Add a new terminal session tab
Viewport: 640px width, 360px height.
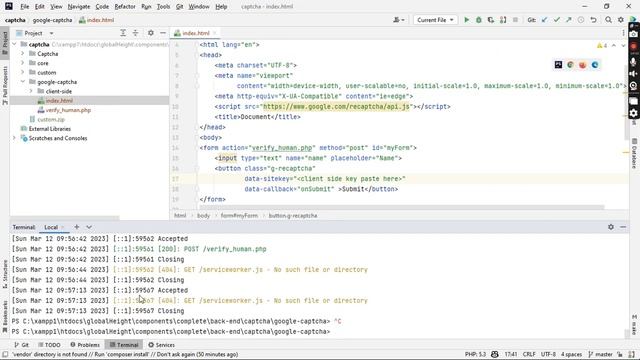point(76,227)
